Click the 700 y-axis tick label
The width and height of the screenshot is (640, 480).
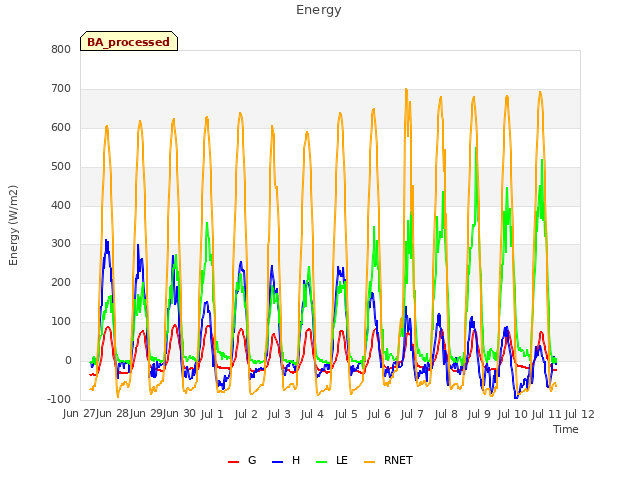point(61,88)
